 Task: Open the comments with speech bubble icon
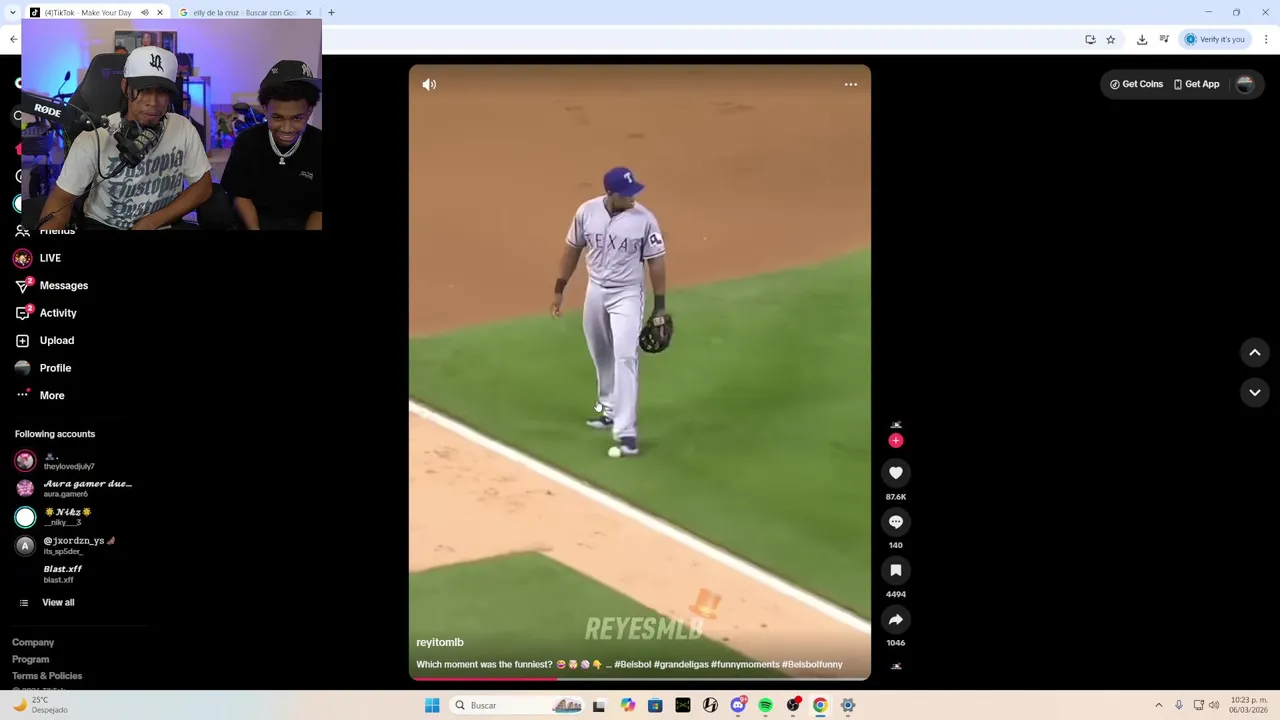coord(896,522)
